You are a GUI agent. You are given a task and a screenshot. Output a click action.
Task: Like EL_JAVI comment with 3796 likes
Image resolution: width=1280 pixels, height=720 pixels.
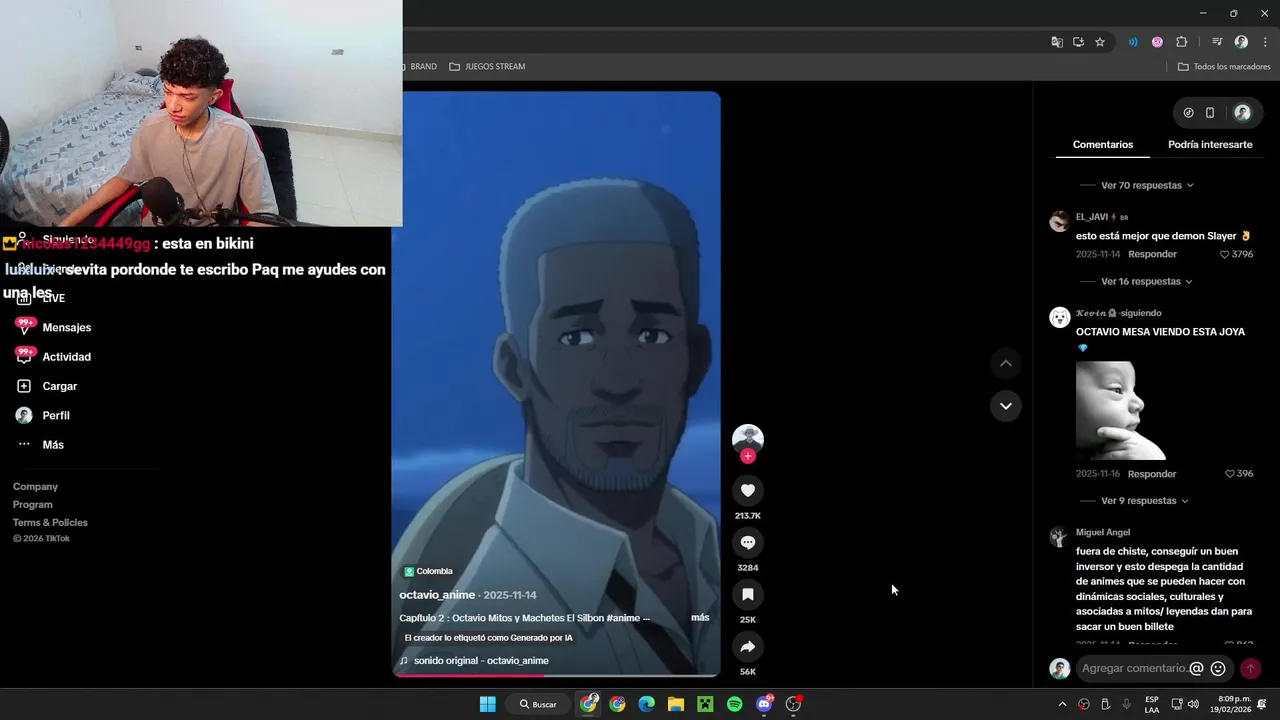click(1225, 255)
